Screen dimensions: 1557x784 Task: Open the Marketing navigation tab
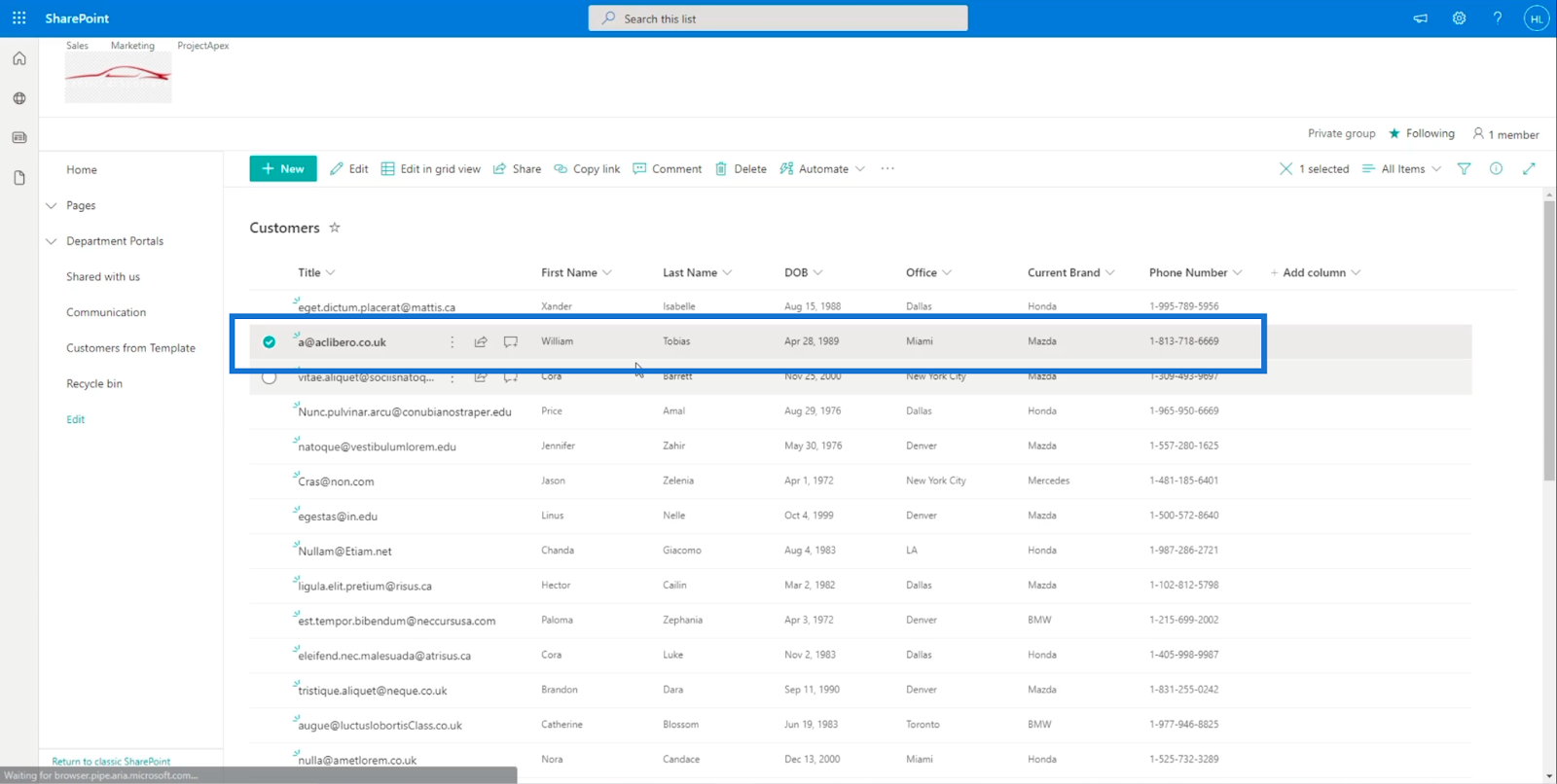click(x=132, y=46)
